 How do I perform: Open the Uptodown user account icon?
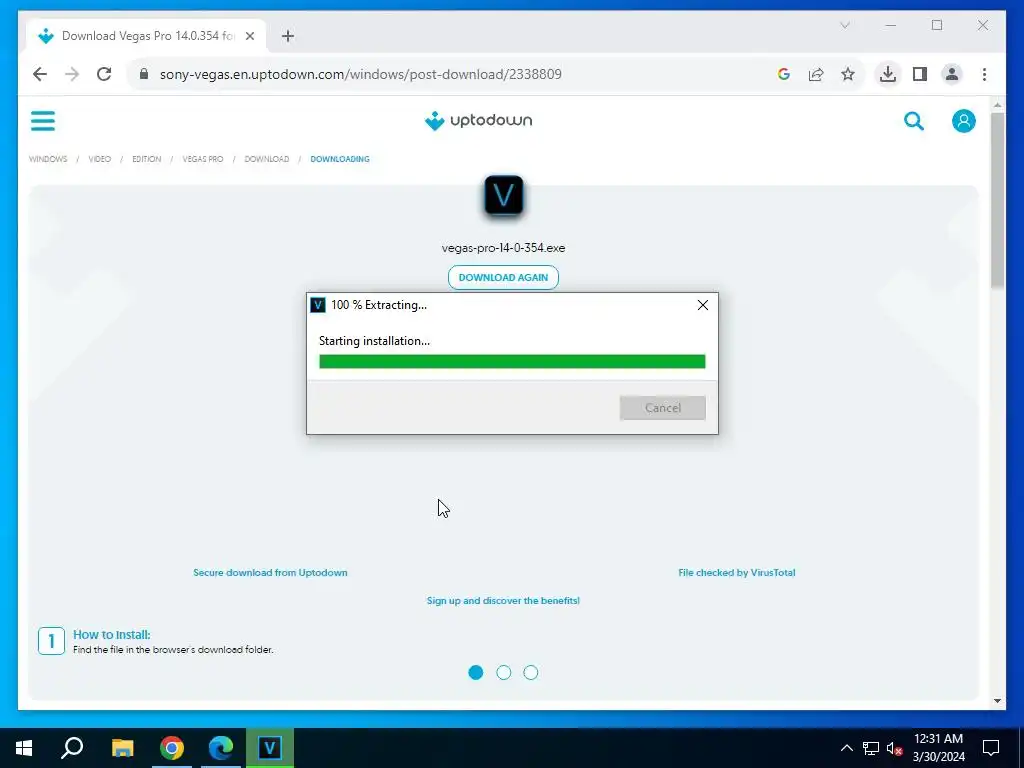963,121
